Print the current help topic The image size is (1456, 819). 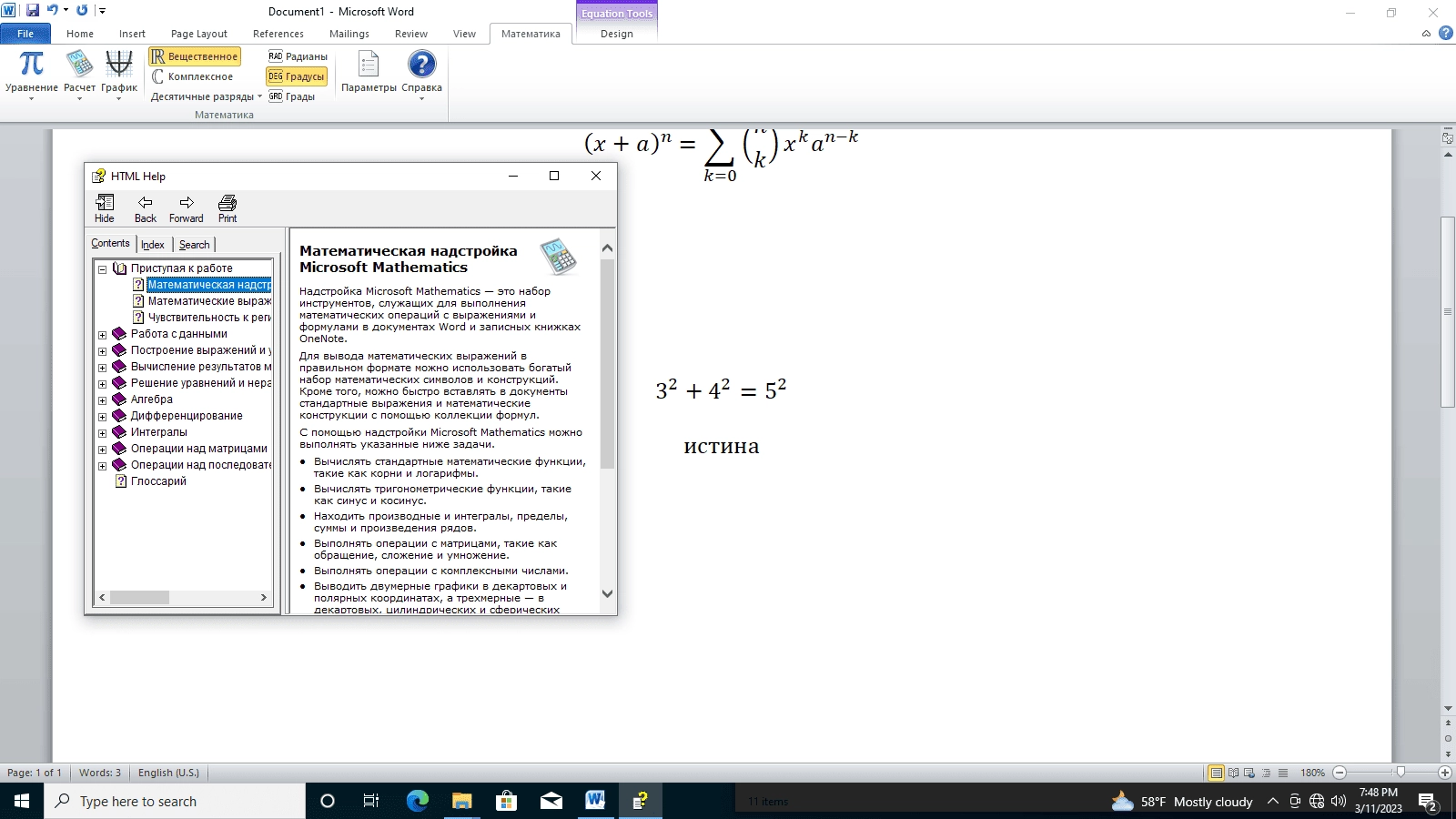coord(227,208)
